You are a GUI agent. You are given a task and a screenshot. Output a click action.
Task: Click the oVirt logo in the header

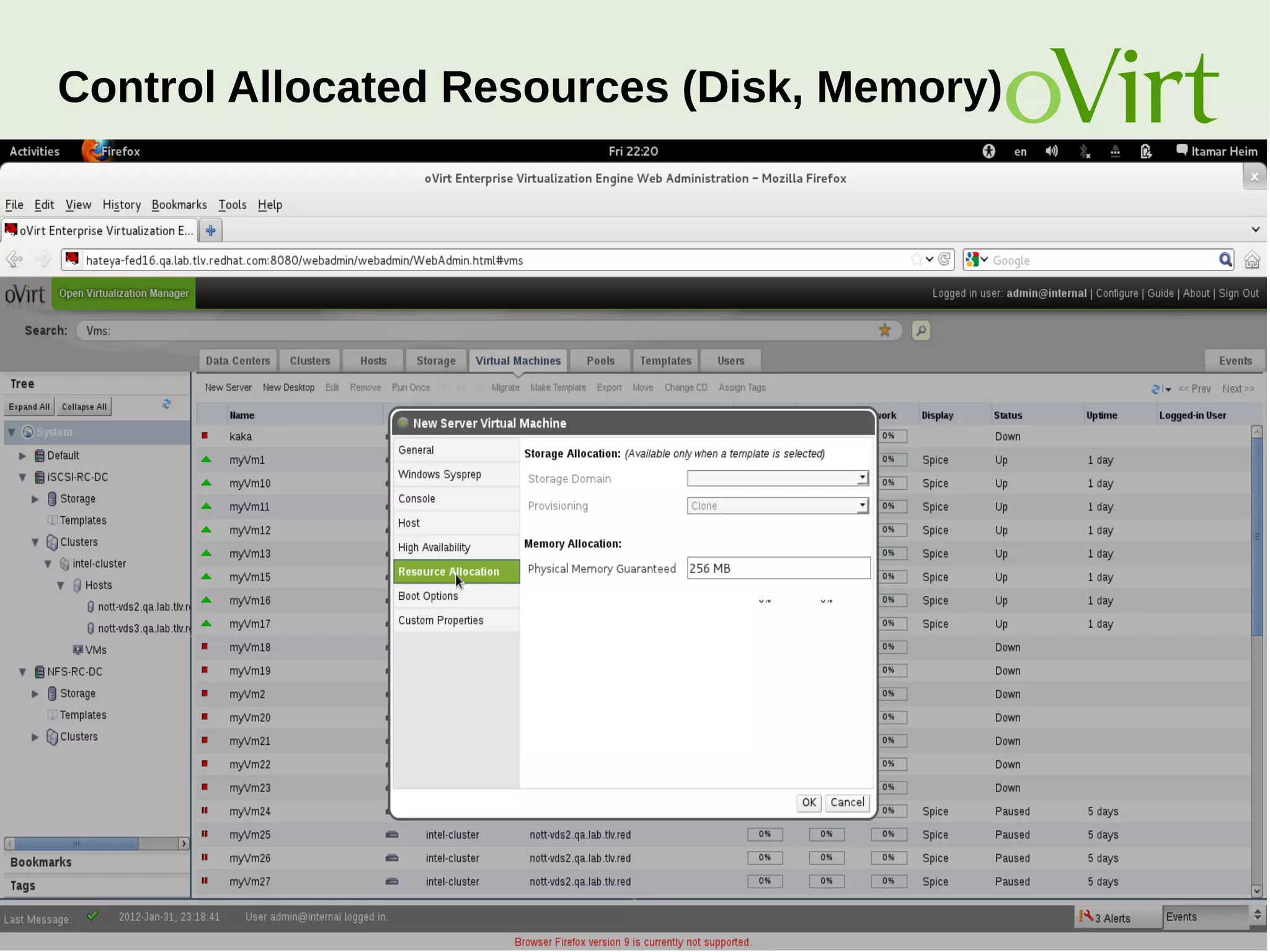[x=25, y=294]
